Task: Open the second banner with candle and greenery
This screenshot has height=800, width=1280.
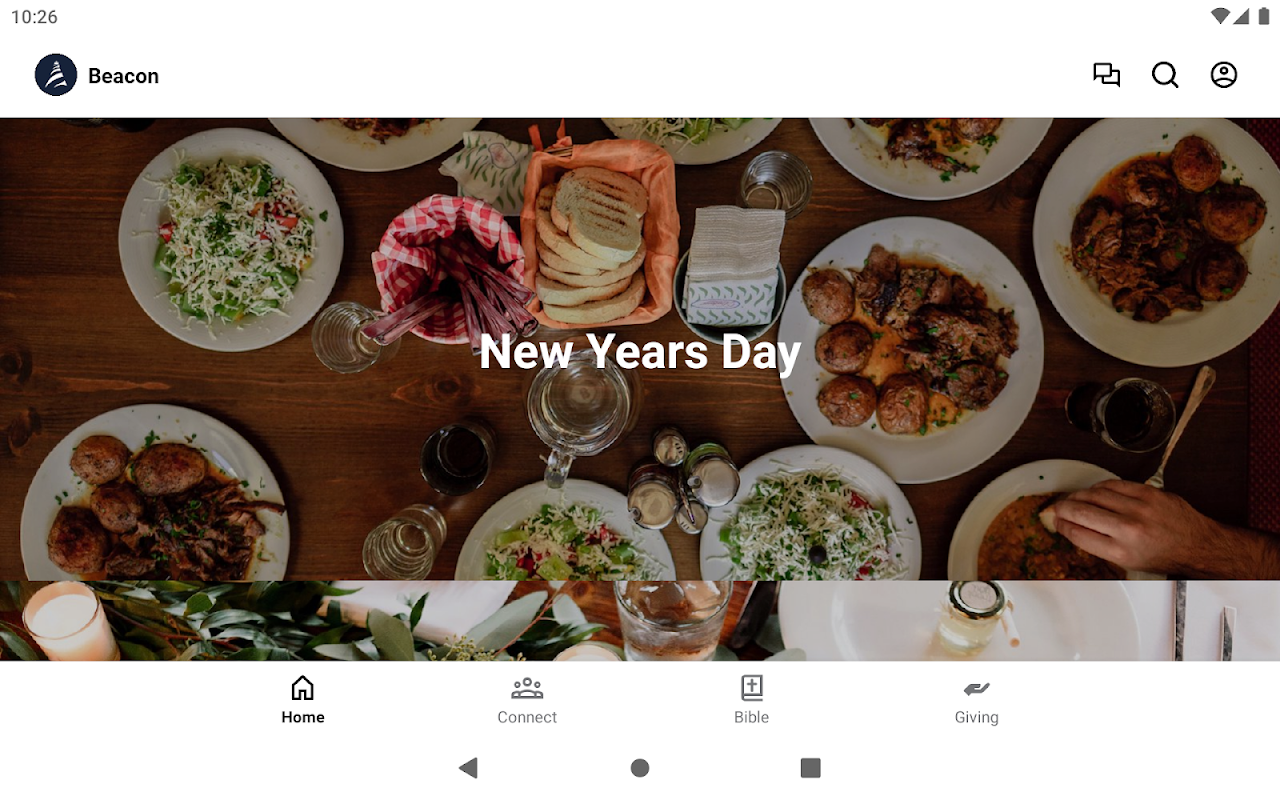Action: pyautogui.click(x=640, y=621)
